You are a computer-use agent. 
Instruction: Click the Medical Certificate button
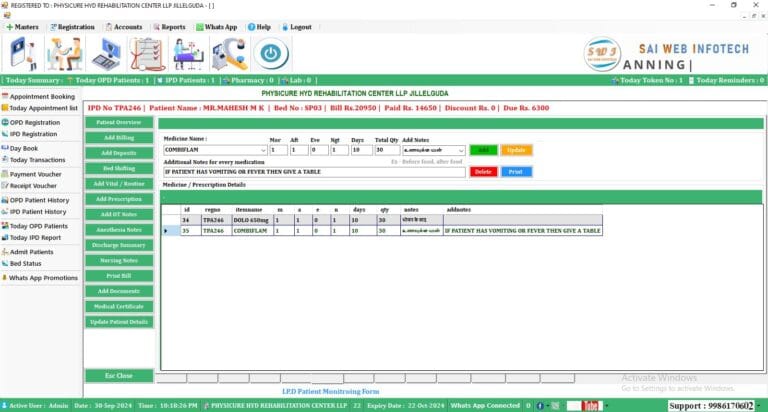[x=119, y=307]
